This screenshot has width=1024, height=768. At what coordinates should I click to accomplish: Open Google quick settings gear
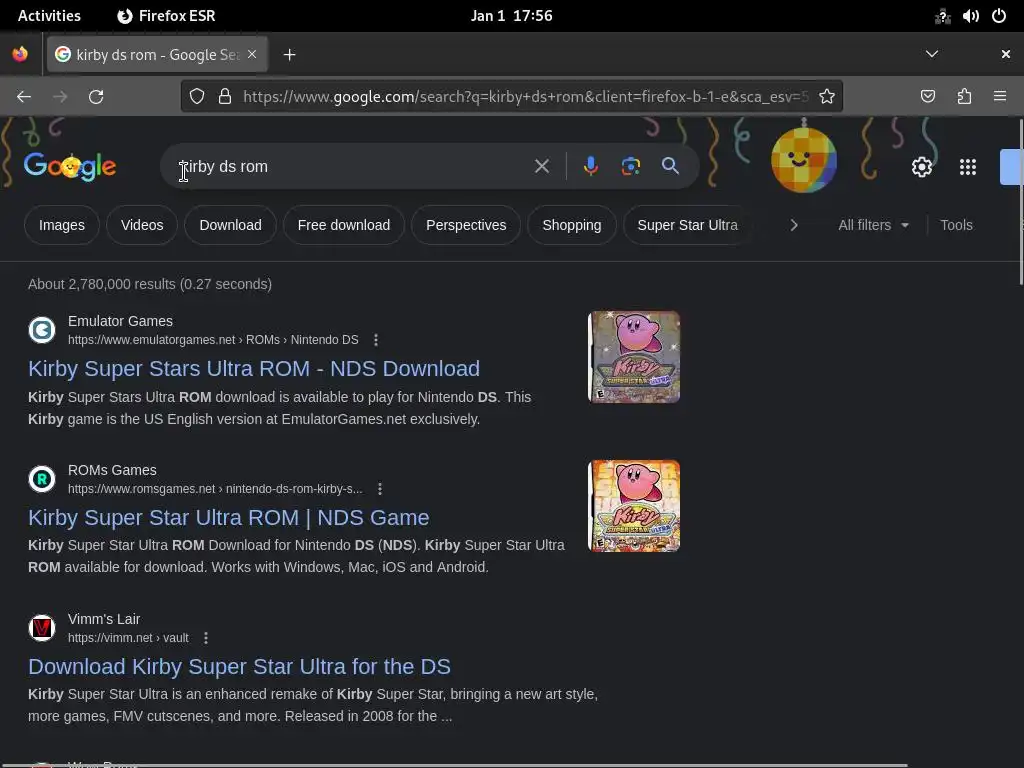pos(921,167)
